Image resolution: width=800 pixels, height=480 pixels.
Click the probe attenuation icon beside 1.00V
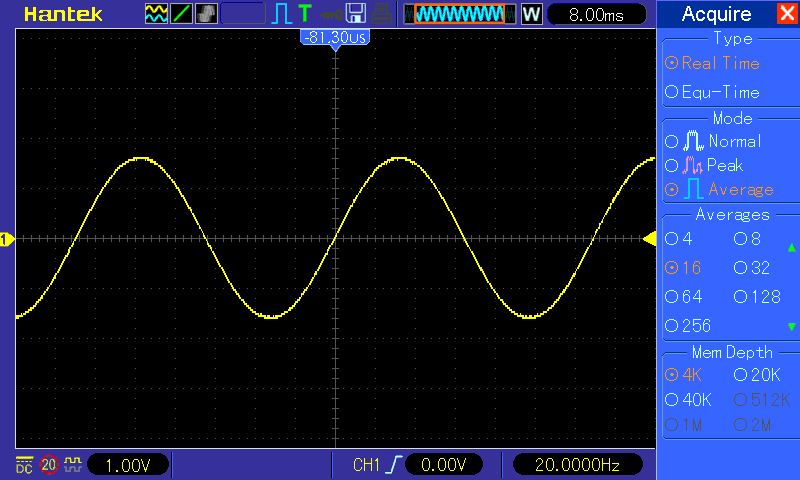[x=73, y=464]
